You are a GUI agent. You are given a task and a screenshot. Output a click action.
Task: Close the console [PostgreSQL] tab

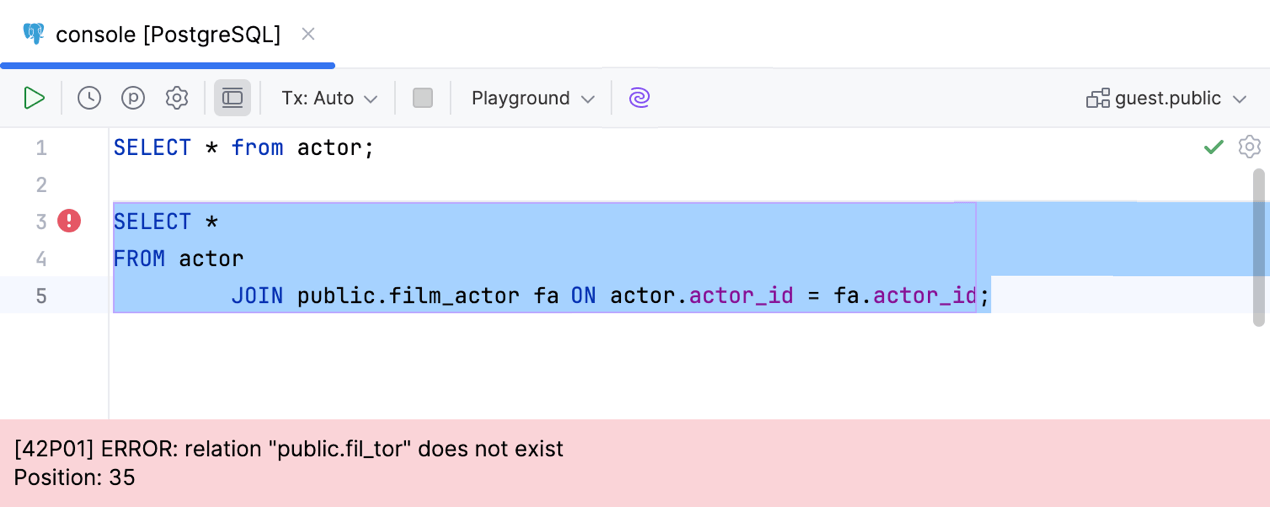click(x=308, y=34)
